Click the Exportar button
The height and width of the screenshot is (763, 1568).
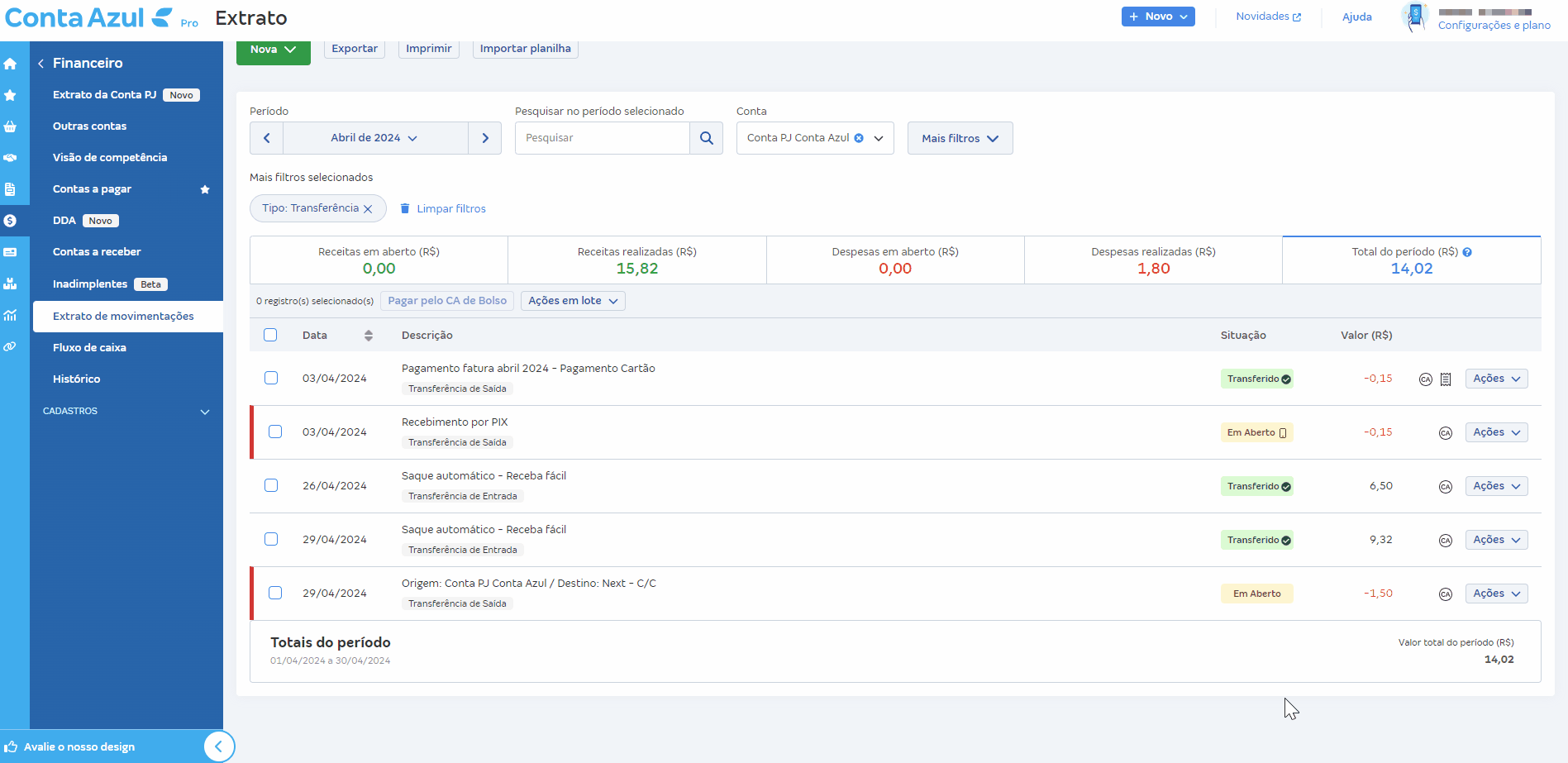(x=355, y=49)
